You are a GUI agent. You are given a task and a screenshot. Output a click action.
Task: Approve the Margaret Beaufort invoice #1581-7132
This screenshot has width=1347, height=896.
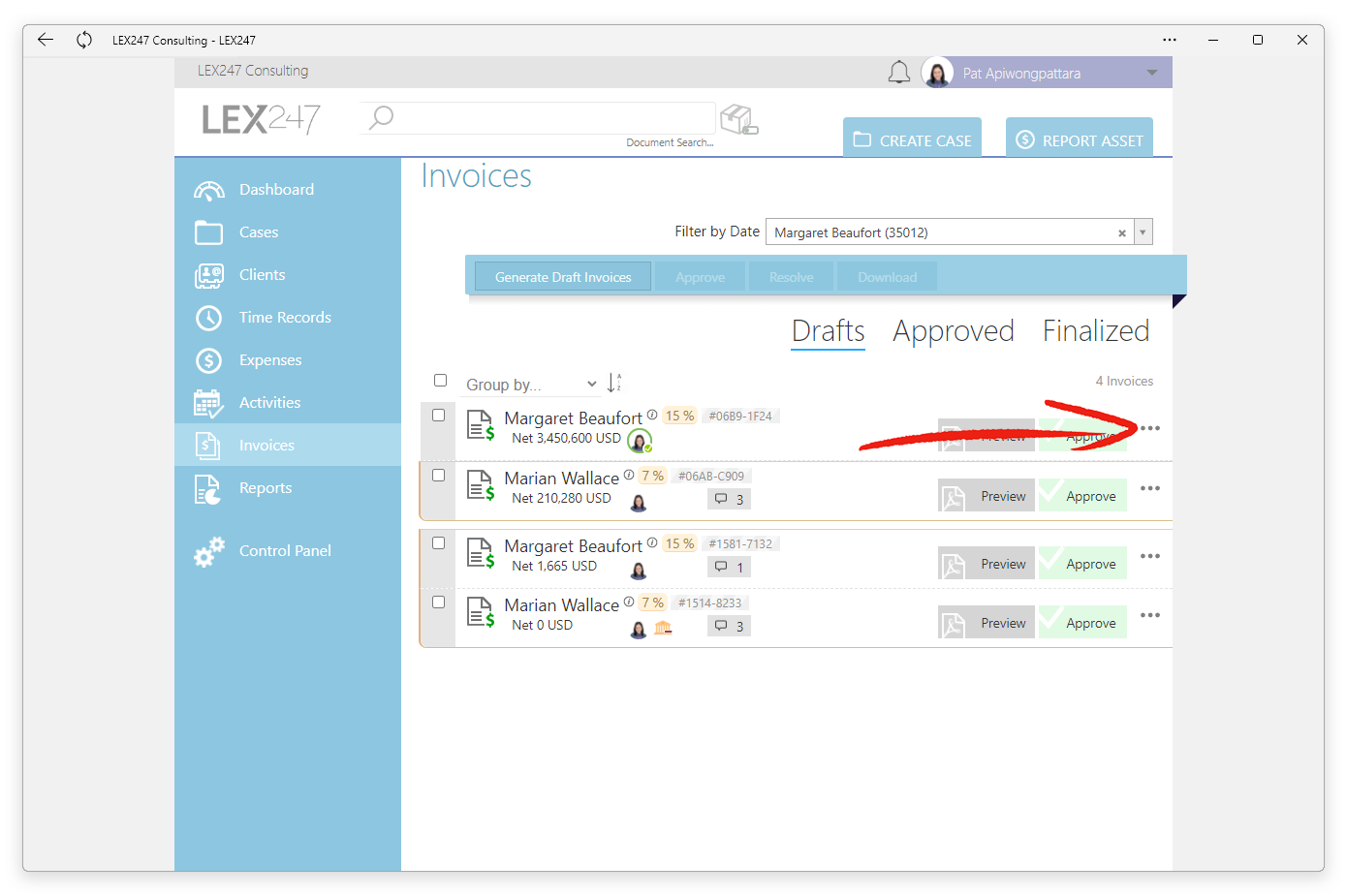click(x=1082, y=564)
